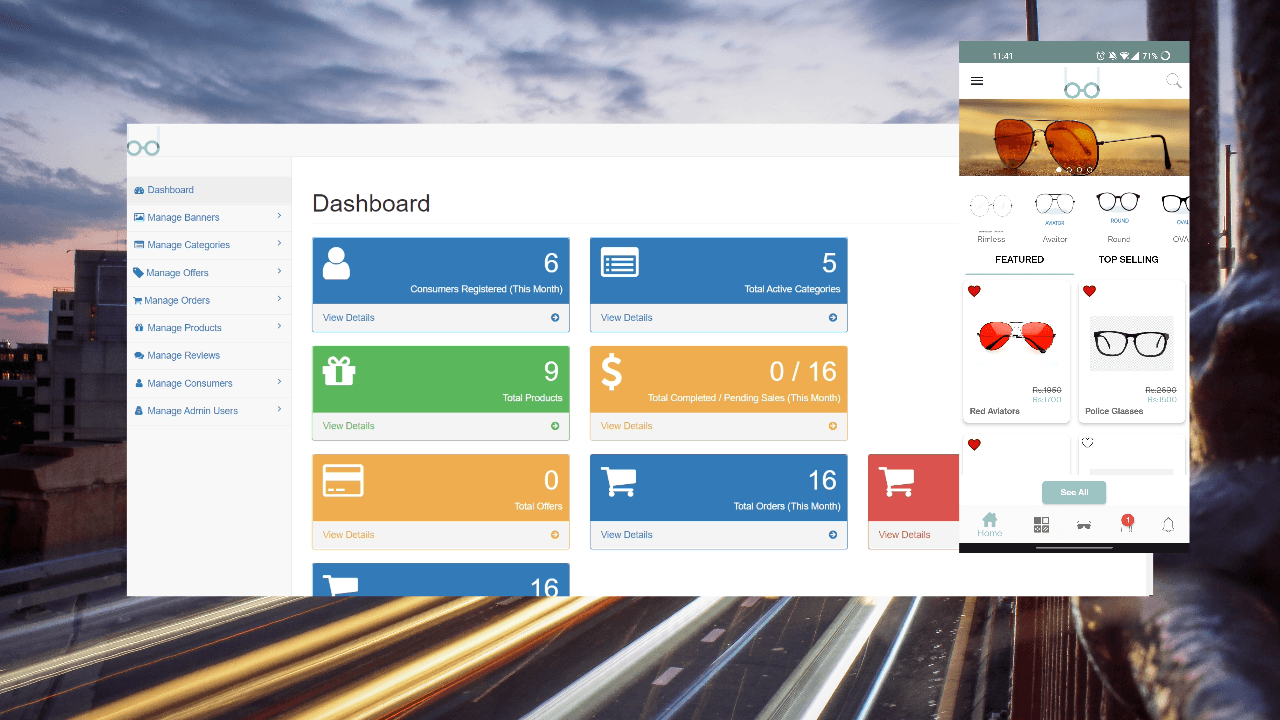Switch to FEATURED tab in mobile app
1280x720 pixels.
1019,260
